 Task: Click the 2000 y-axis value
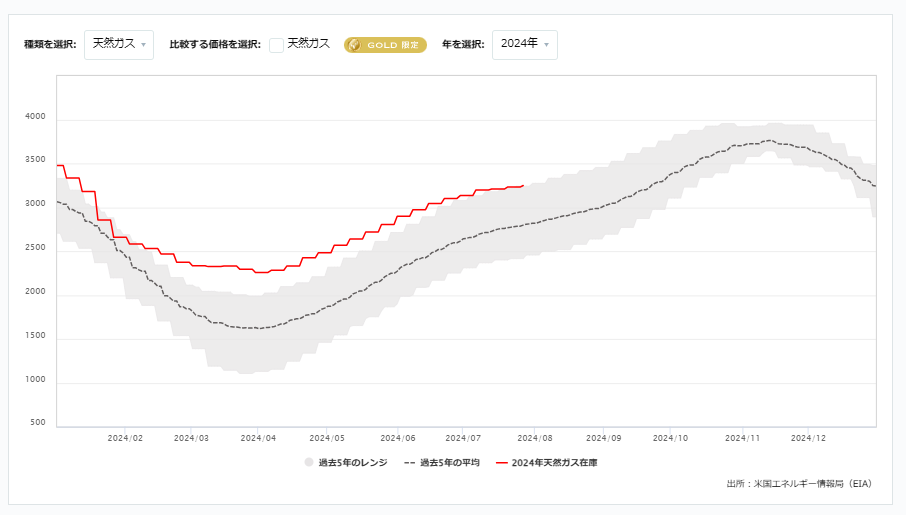pos(35,291)
